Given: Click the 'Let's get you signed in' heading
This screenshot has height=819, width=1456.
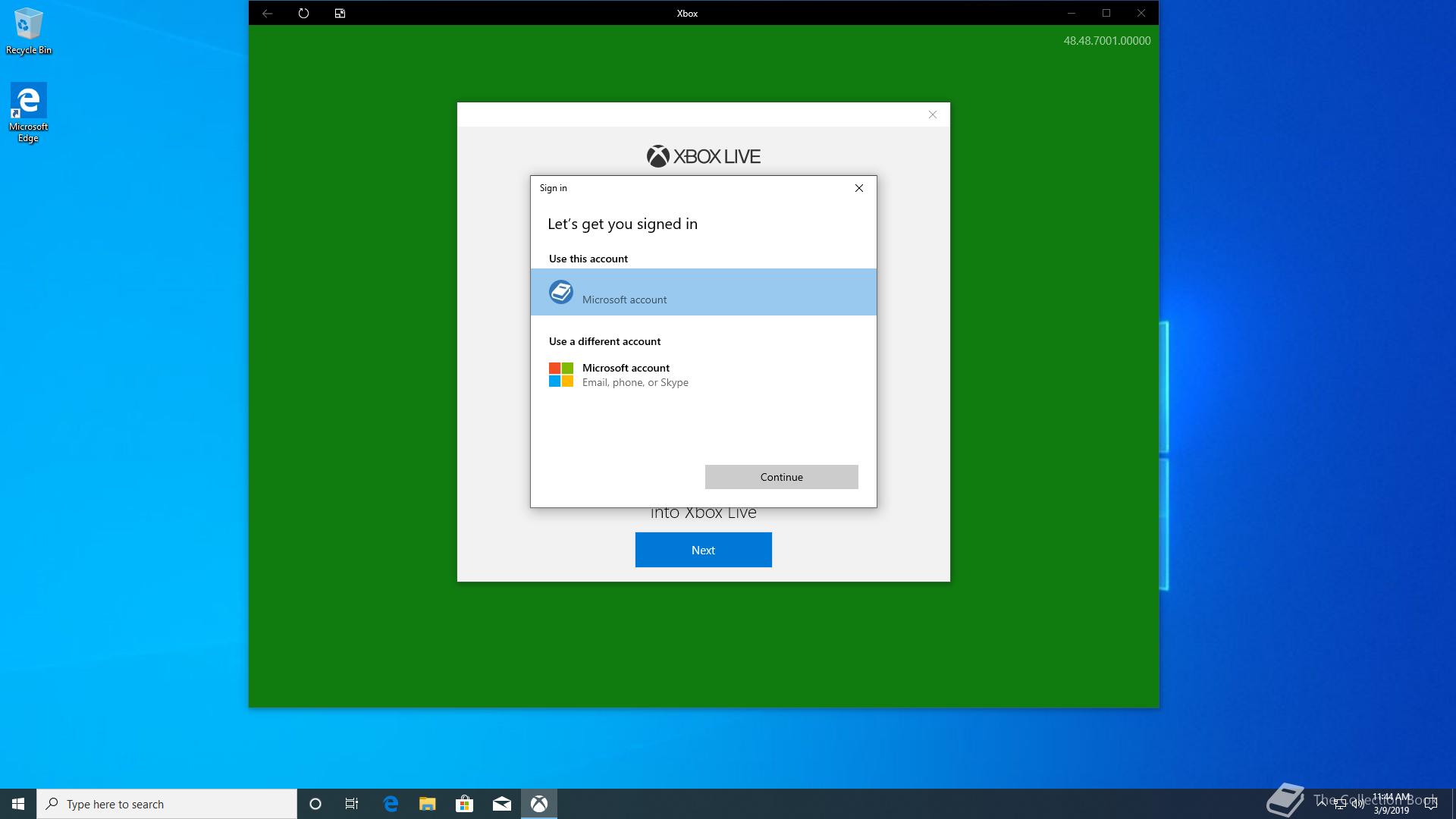Looking at the screenshot, I should click(623, 224).
